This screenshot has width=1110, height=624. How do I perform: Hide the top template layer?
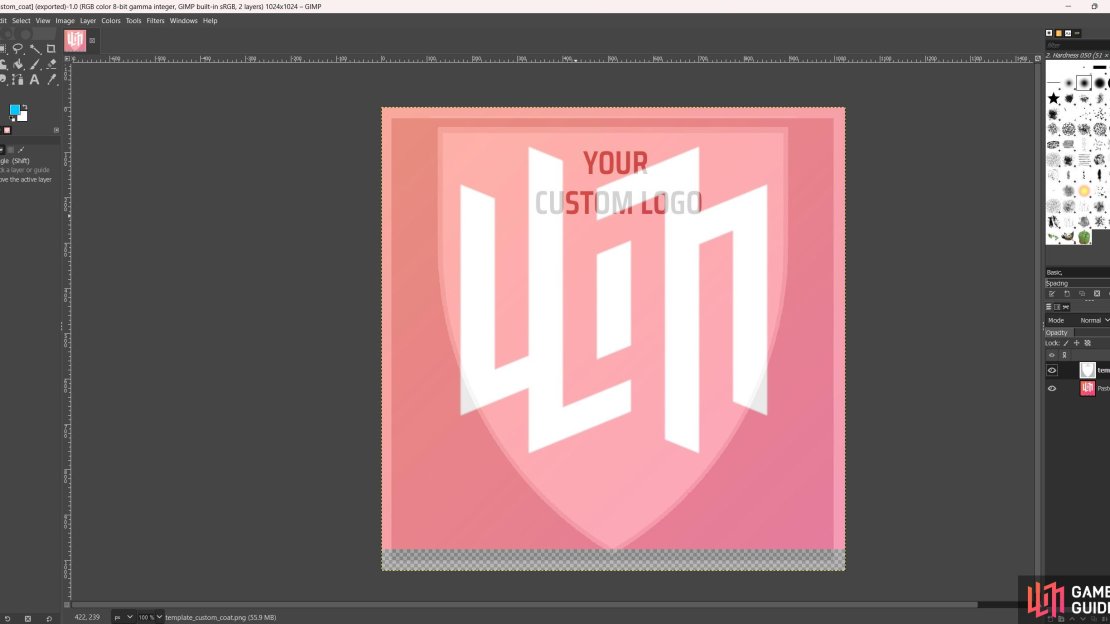click(x=1052, y=370)
